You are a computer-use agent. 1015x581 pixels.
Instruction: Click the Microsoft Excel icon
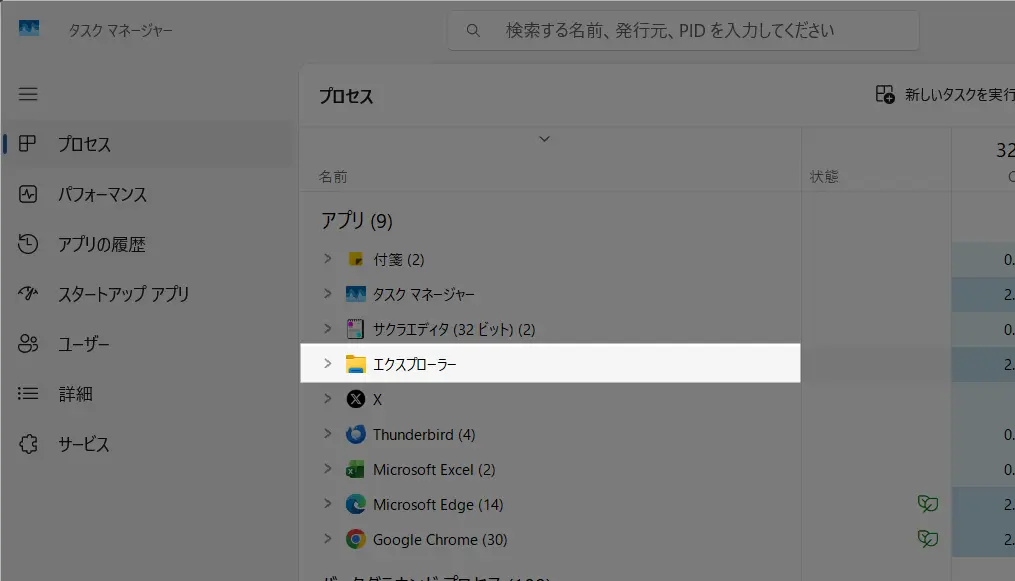[x=355, y=469]
